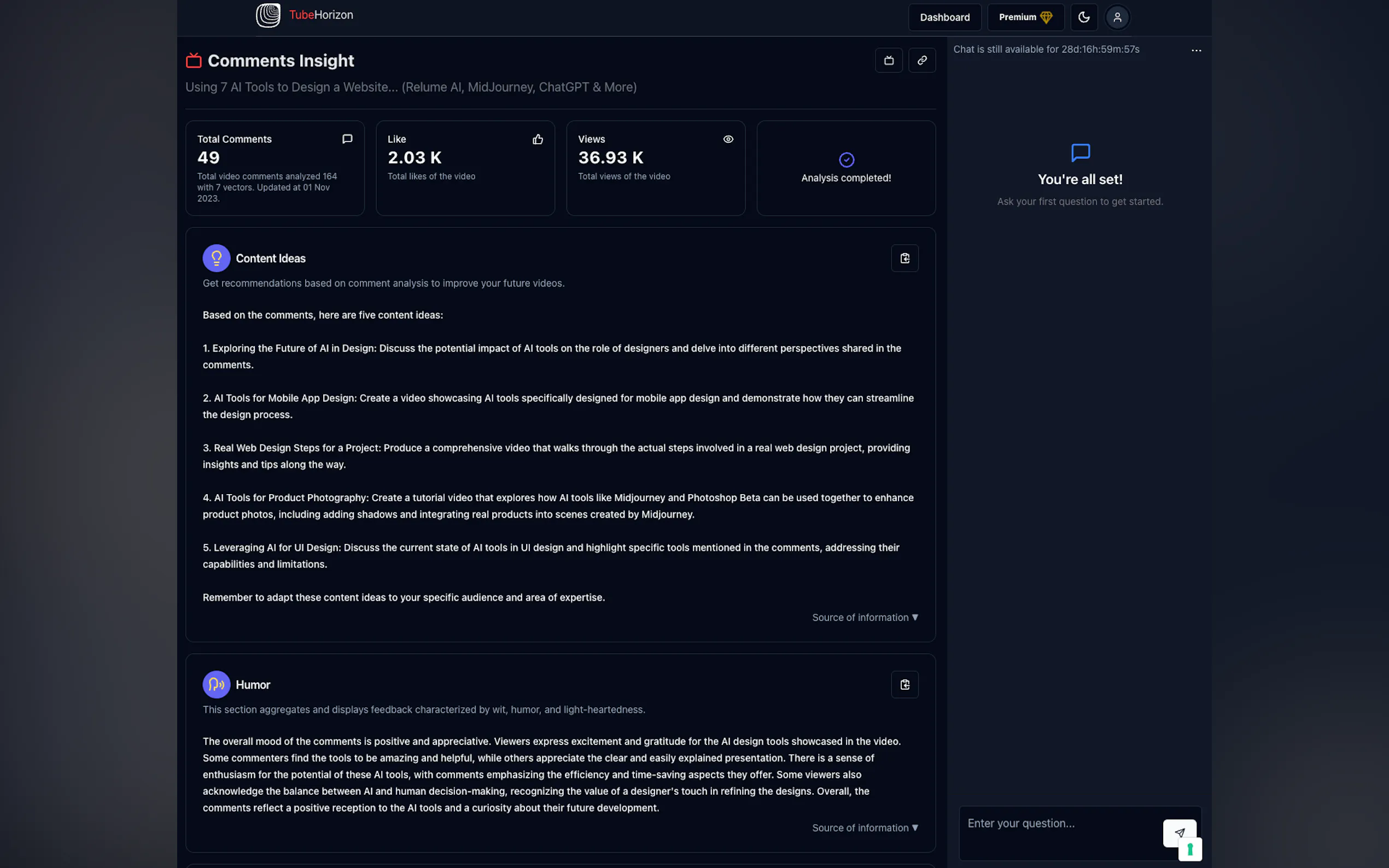Click the Total Comments speech bubble icon
This screenshot has height=868, width=1389.
click(347, 139)
